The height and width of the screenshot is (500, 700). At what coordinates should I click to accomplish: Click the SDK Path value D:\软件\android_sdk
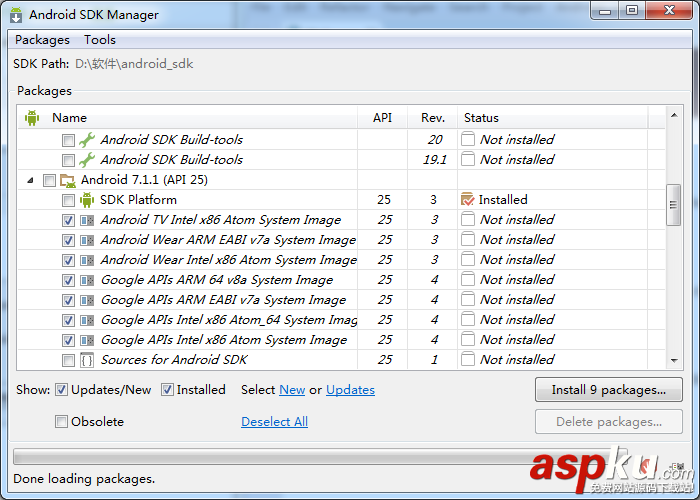[134, 64]
